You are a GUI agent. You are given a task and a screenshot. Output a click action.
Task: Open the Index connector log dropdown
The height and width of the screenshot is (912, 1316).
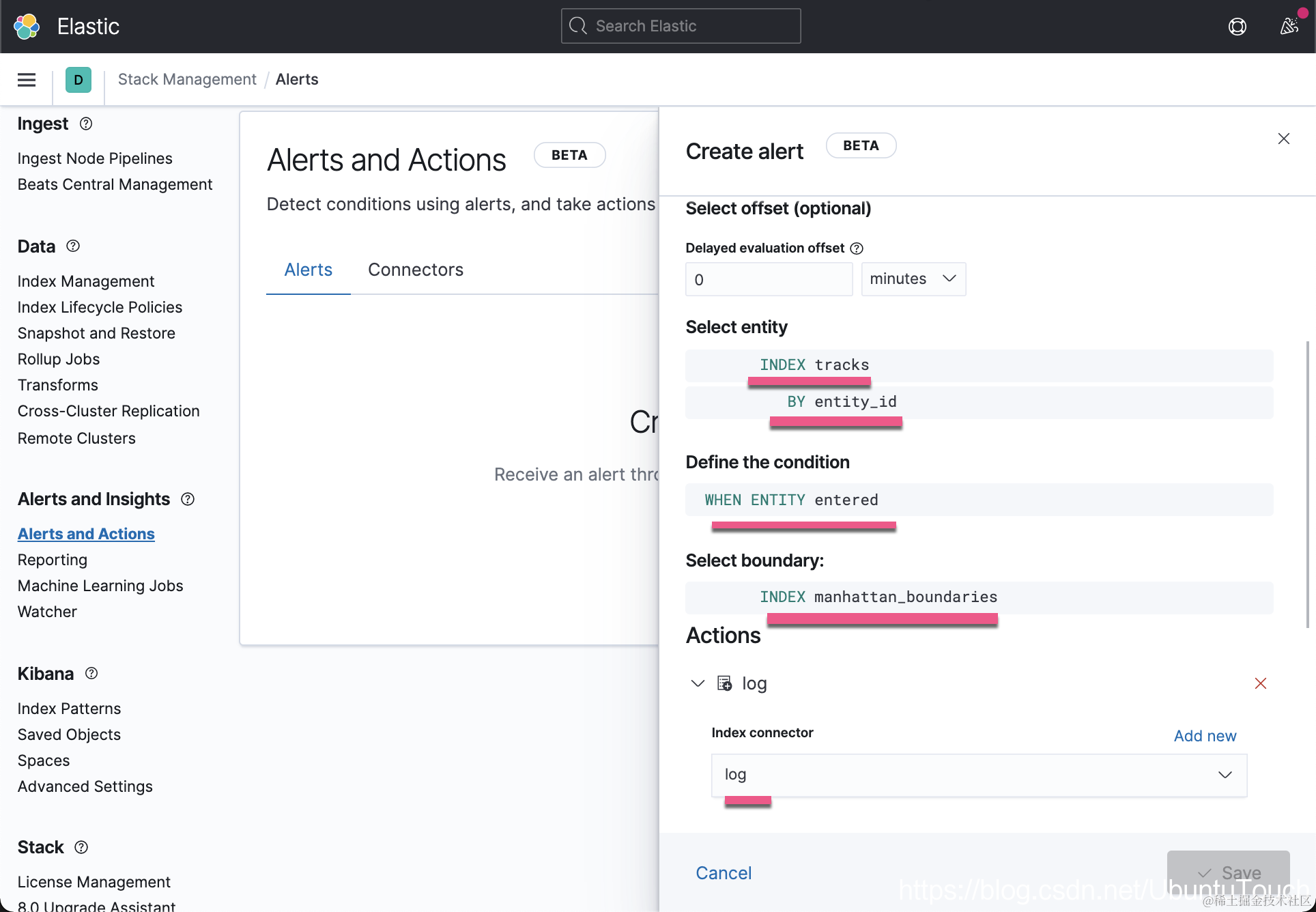(978, 775)
